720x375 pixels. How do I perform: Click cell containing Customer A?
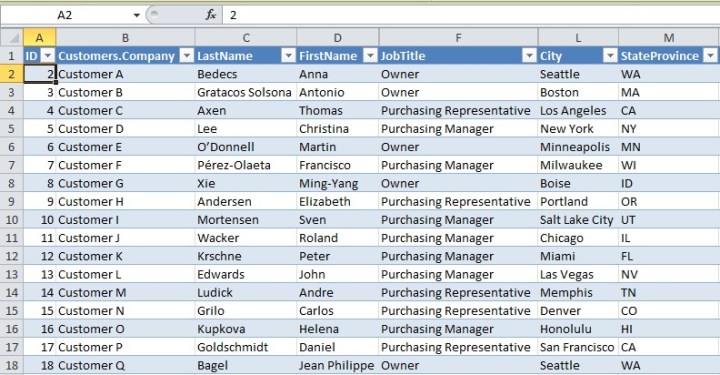click(125, 74)
